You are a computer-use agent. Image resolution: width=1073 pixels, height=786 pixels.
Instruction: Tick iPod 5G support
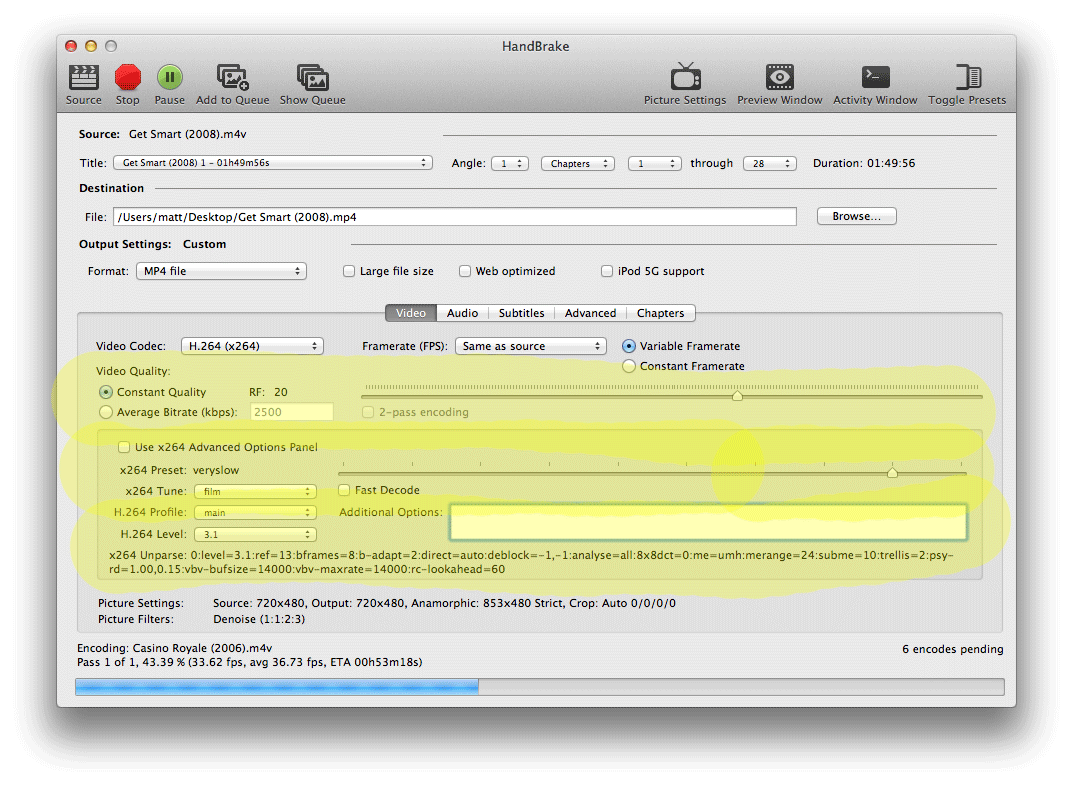click(606, 271)
